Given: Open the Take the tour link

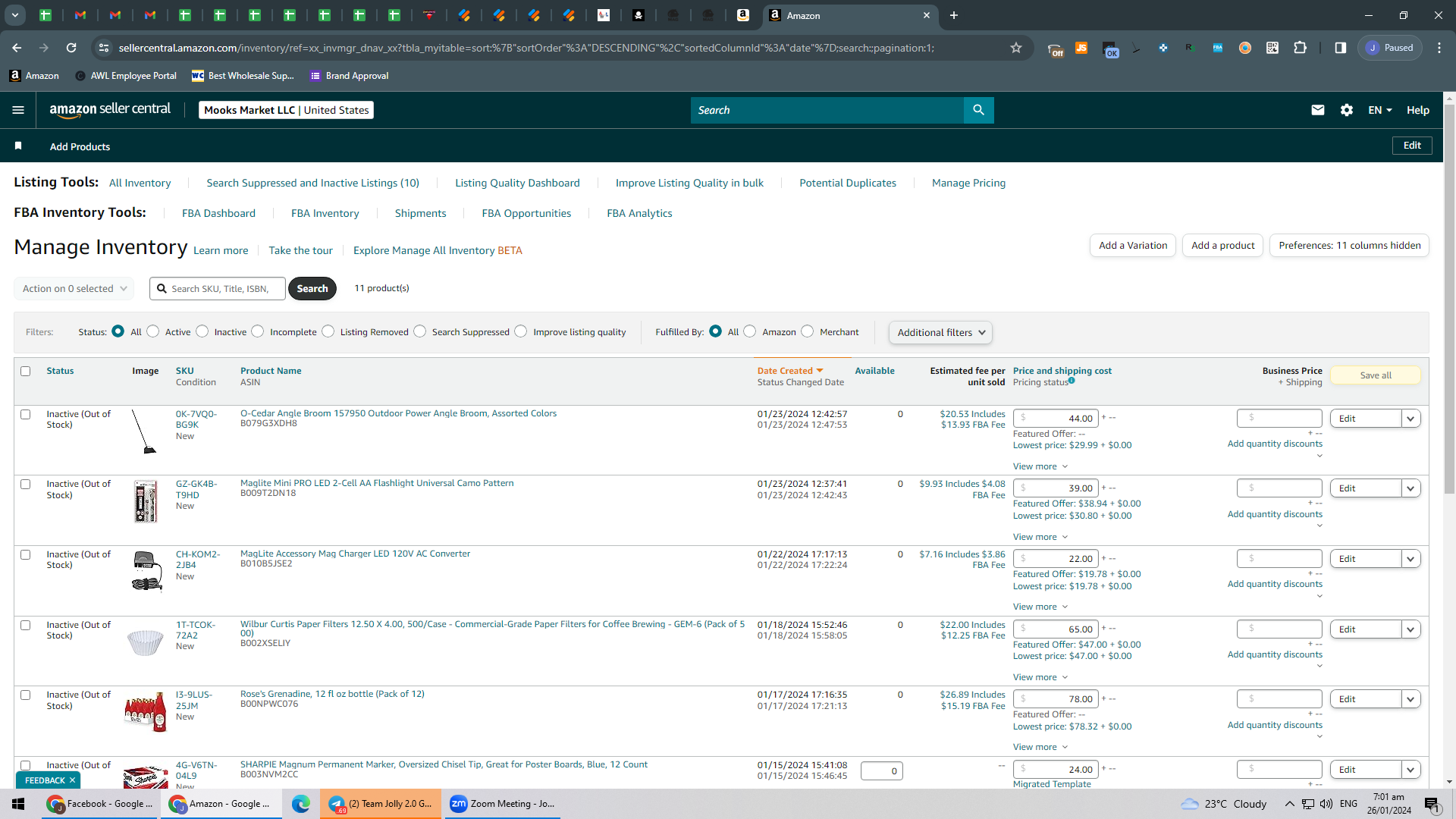Looking at the screenshot, I should click(300, 250).
